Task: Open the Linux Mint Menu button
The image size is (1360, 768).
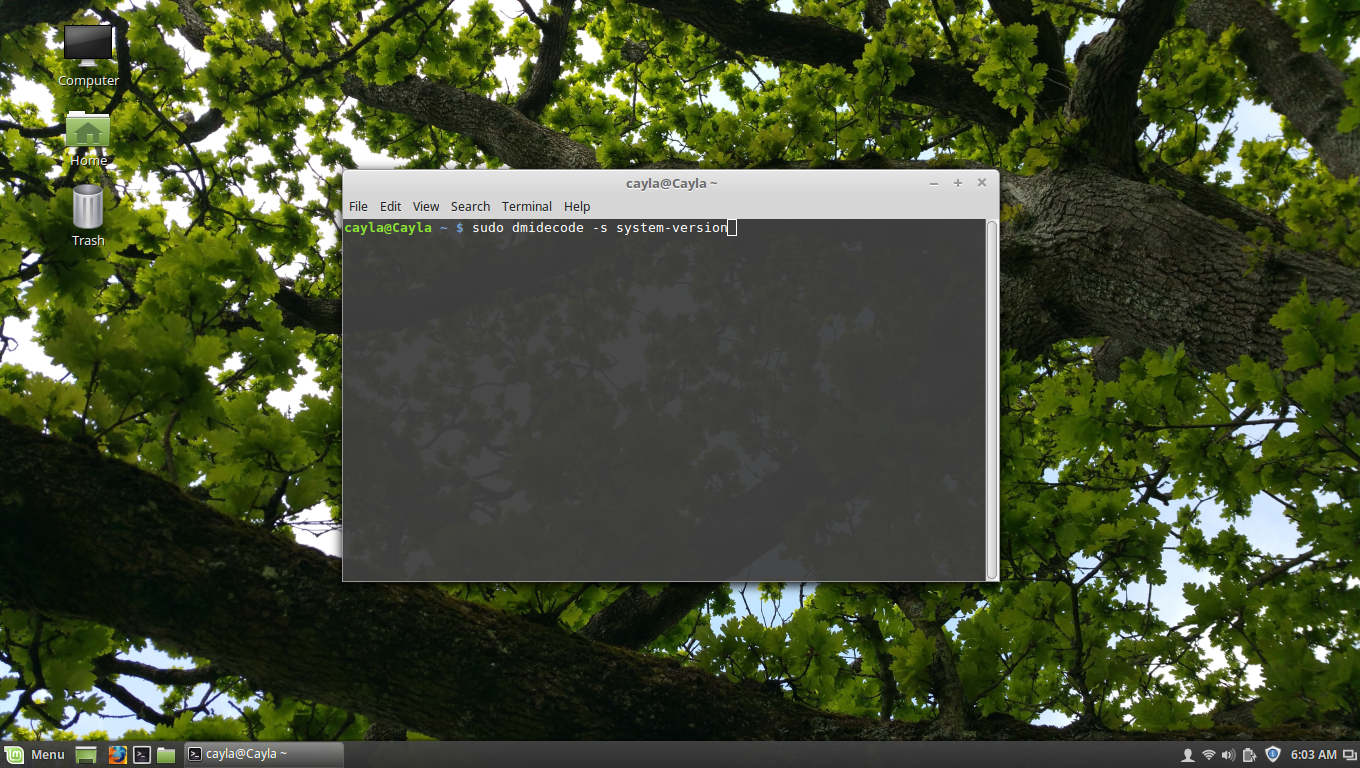Action: 35,755
